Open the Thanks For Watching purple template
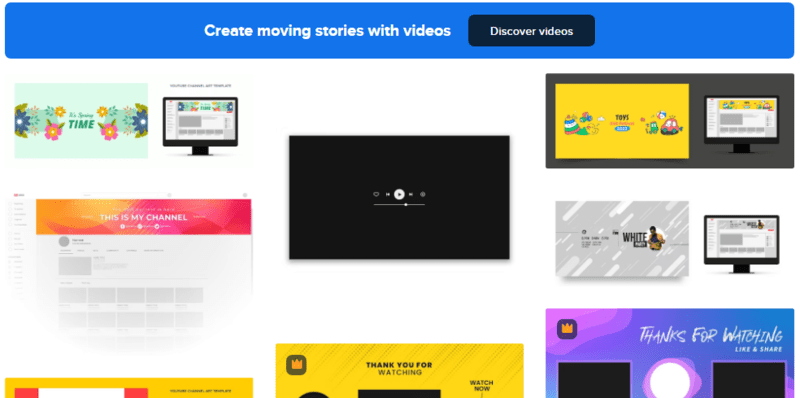Screen dimensions: 800x398 [x=670, y=353]
